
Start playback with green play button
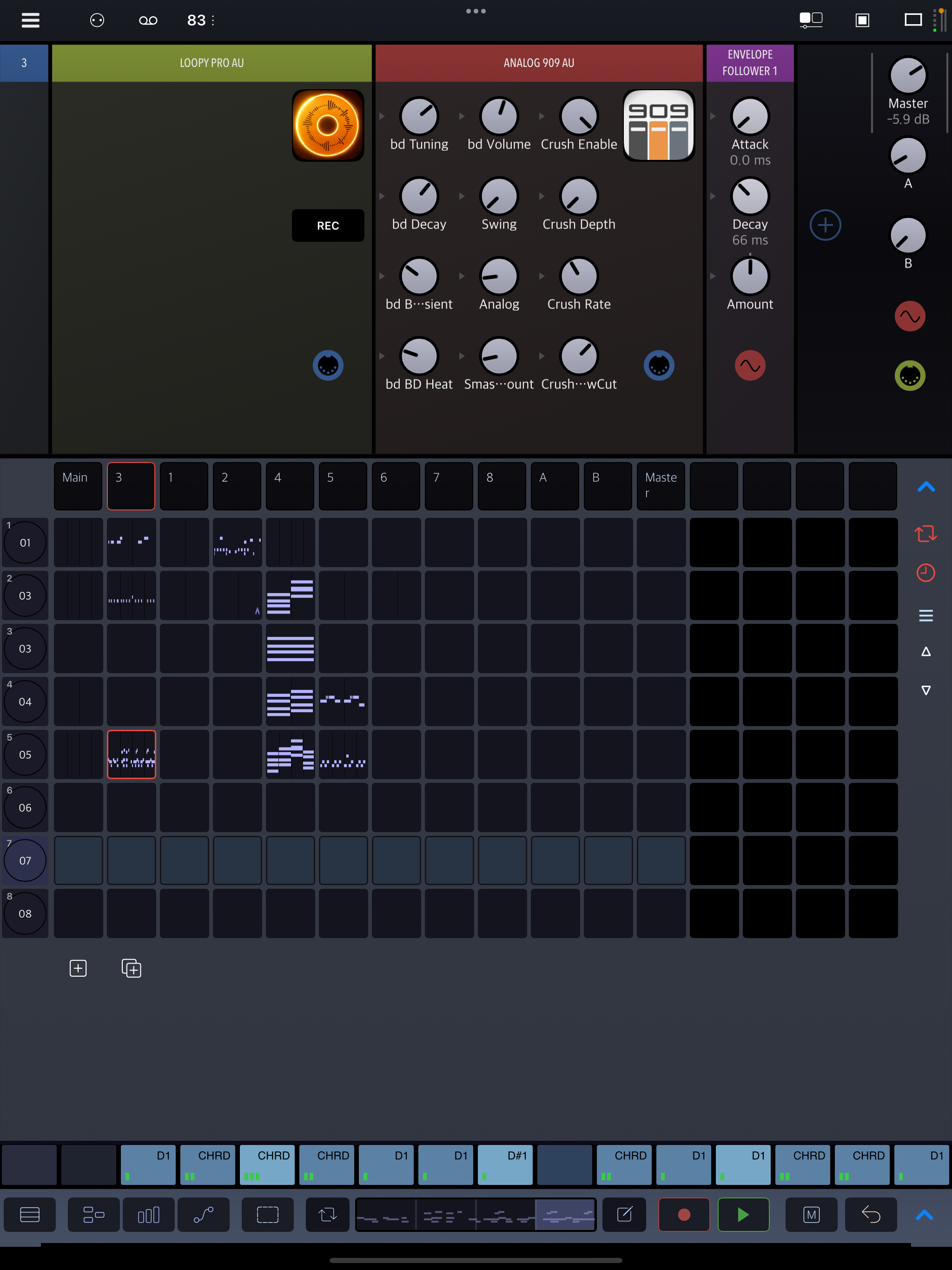[x=743, y=1215]
